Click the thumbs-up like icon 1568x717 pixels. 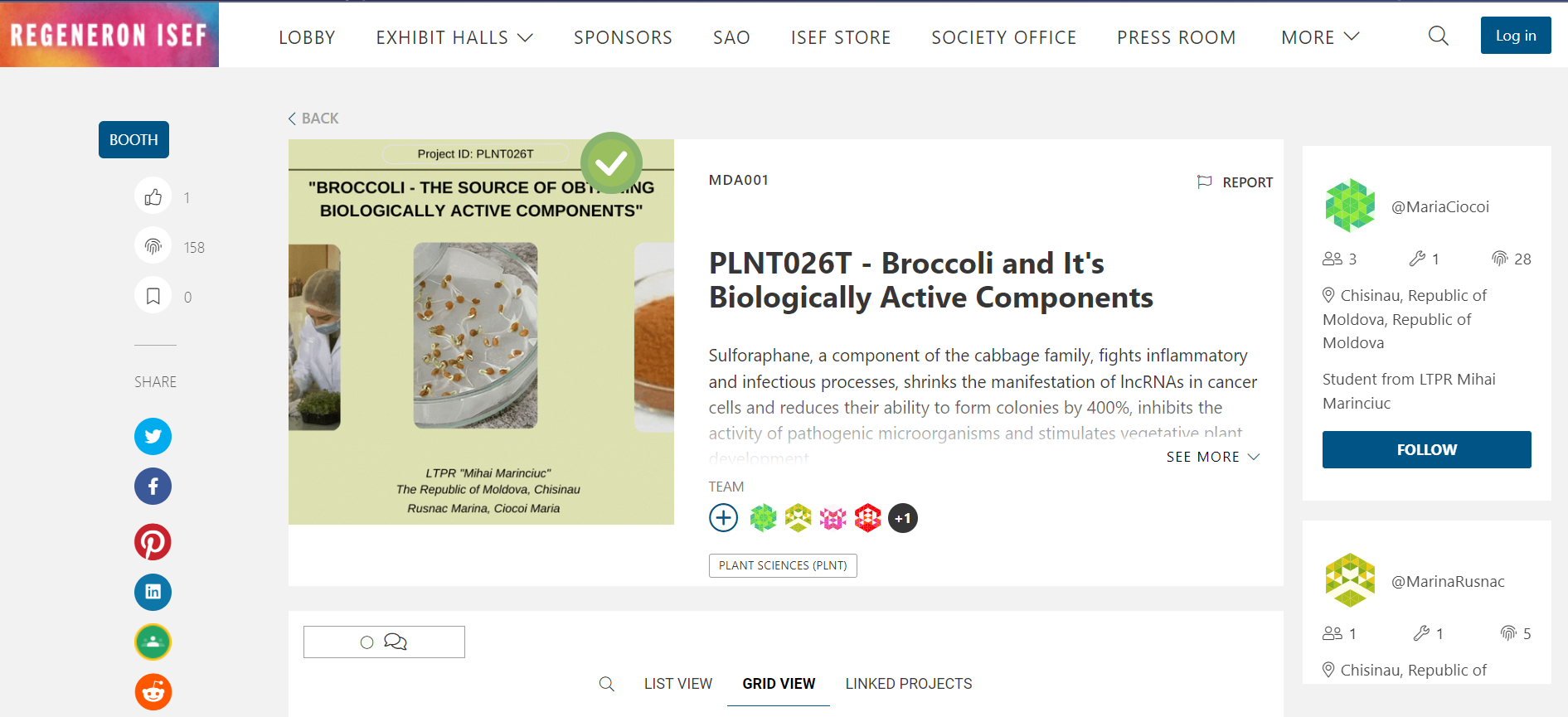[x=153, y=197]
